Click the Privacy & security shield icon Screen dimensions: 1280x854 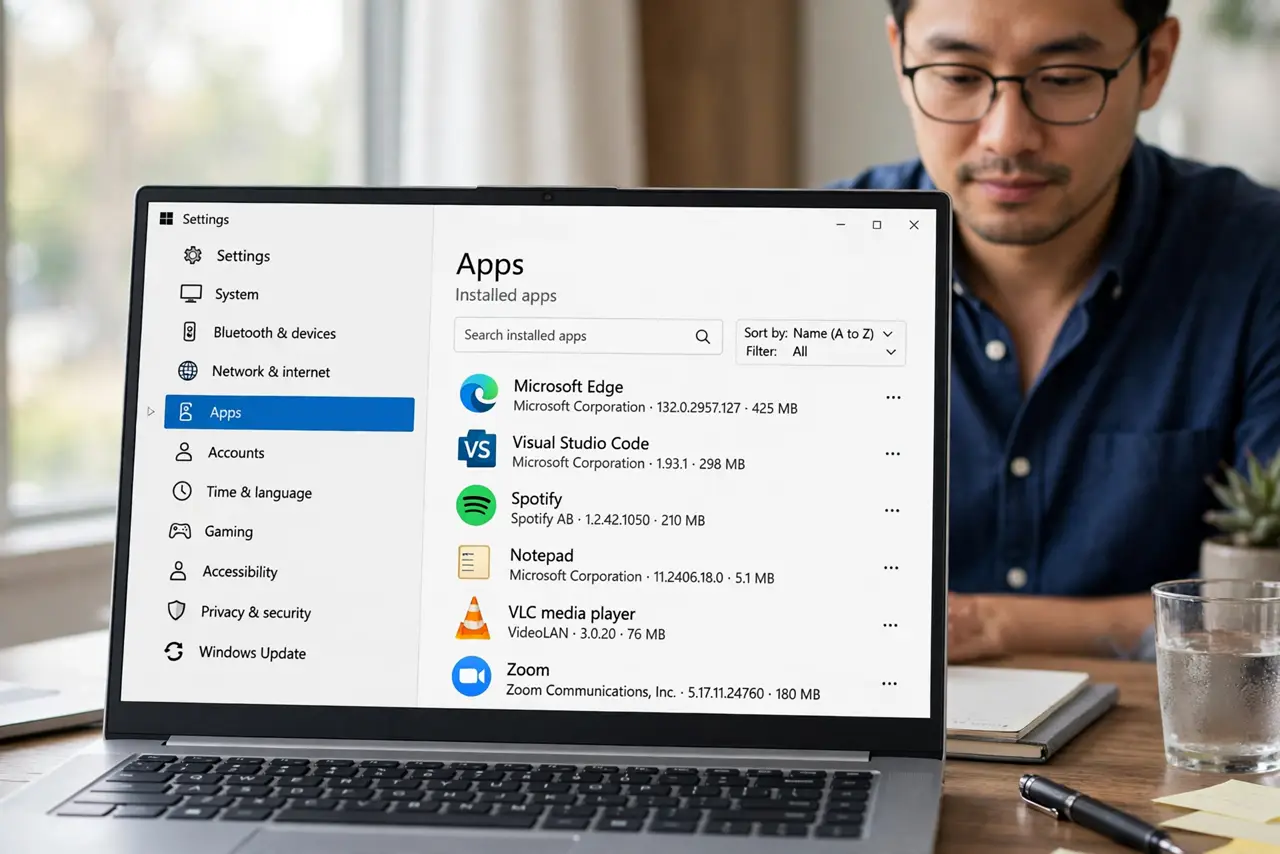pos(176,611)
